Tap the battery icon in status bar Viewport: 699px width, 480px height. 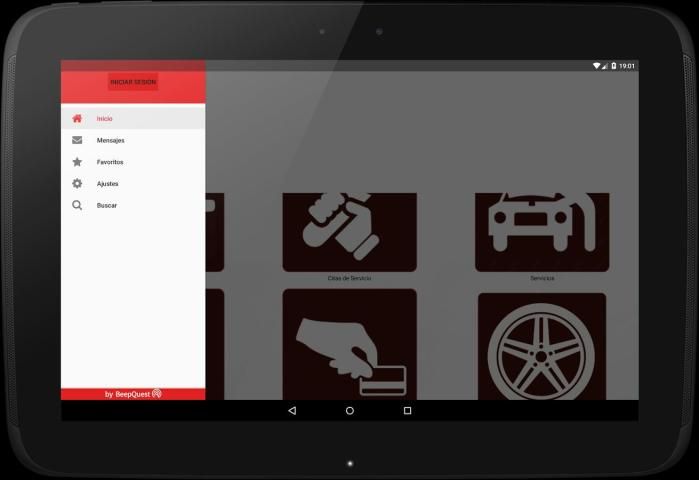click(x=613, y=66)
